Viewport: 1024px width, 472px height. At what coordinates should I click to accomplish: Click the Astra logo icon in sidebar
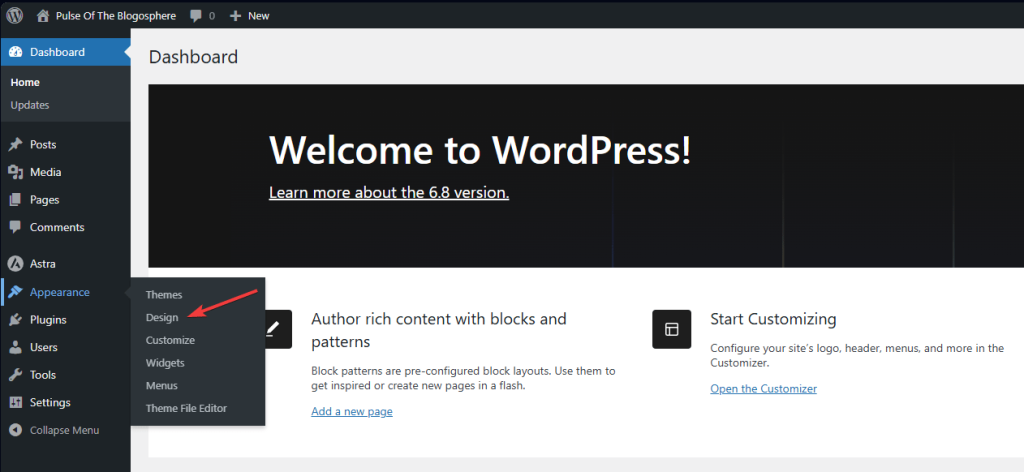tap(15, 264)
